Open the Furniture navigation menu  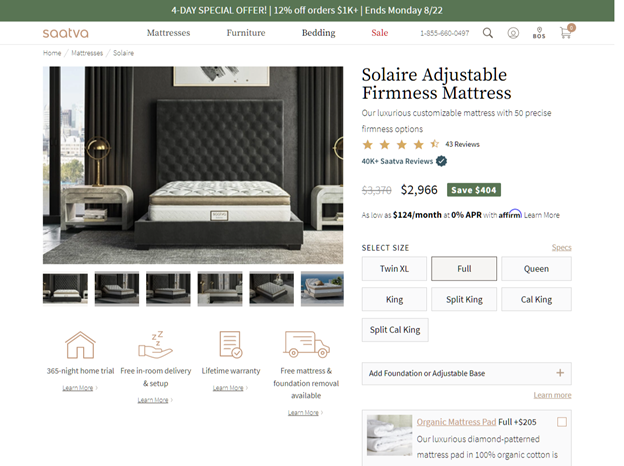(x=246, y=33)
